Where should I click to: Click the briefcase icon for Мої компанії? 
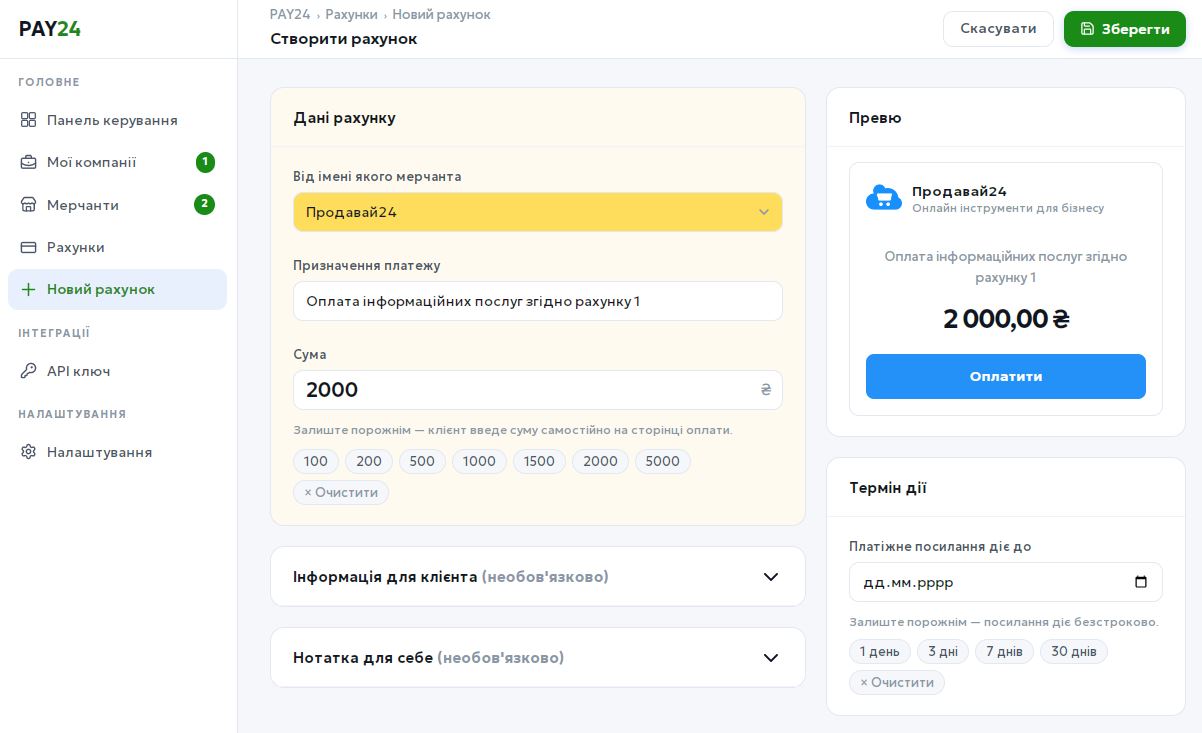coord(29,162)
